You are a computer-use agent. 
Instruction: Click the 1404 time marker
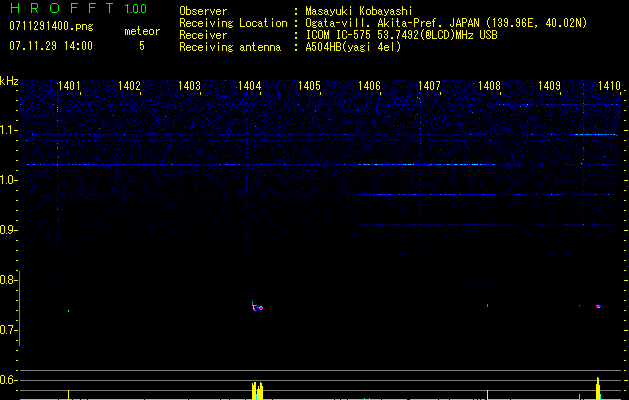click(x=249, y=86)
